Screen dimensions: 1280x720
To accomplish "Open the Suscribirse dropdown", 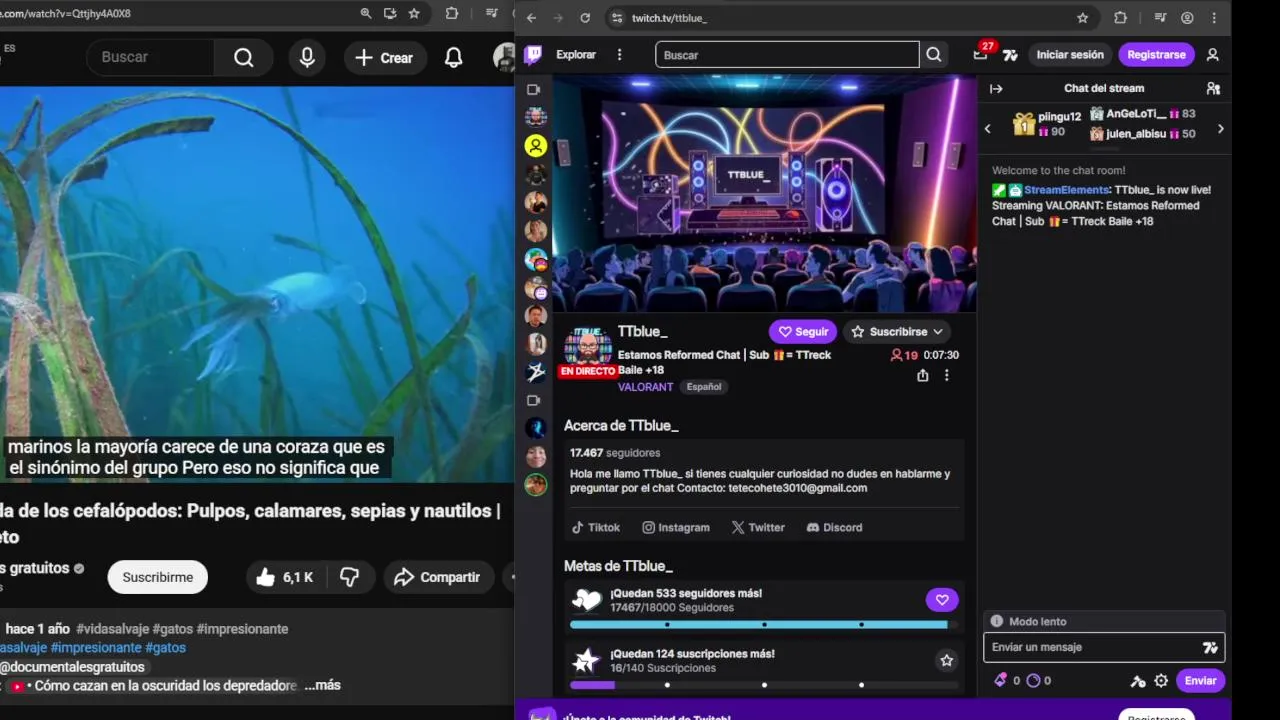I will [898, 332].
